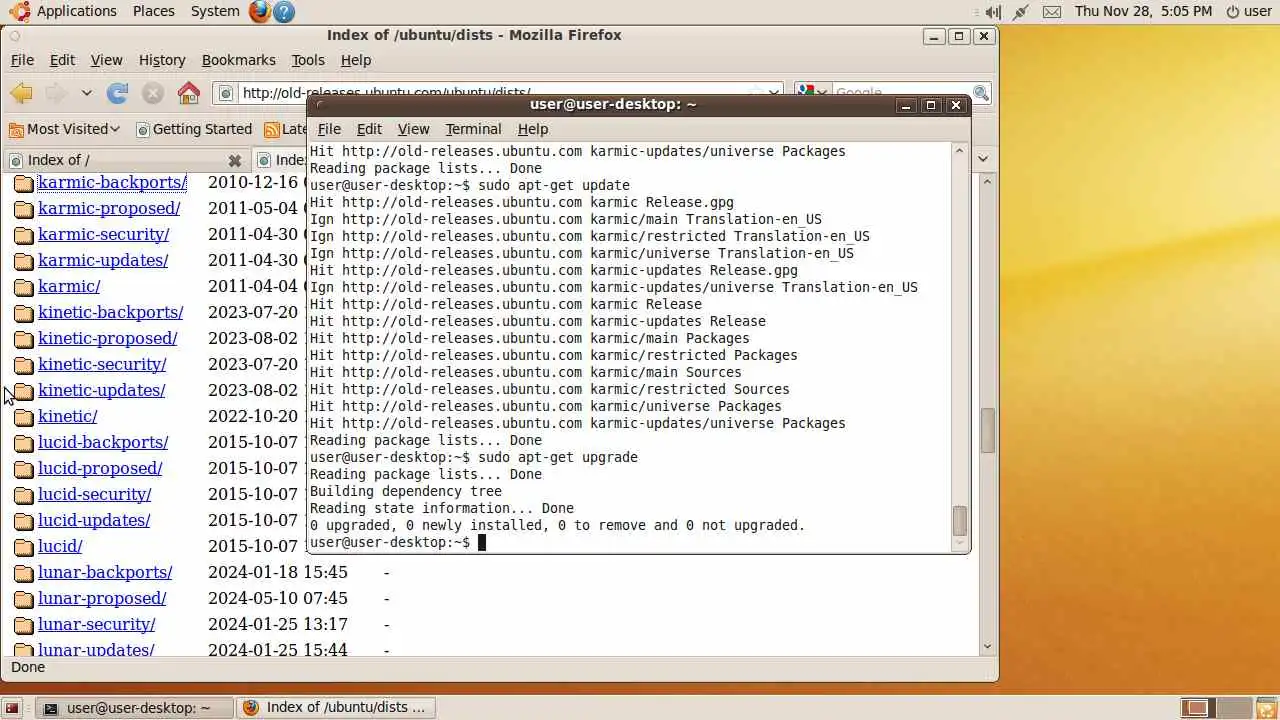Click the folder icon beside kinetic-security/
Viewport: 1280px width, 720px height.
click(x=24, y=365)
